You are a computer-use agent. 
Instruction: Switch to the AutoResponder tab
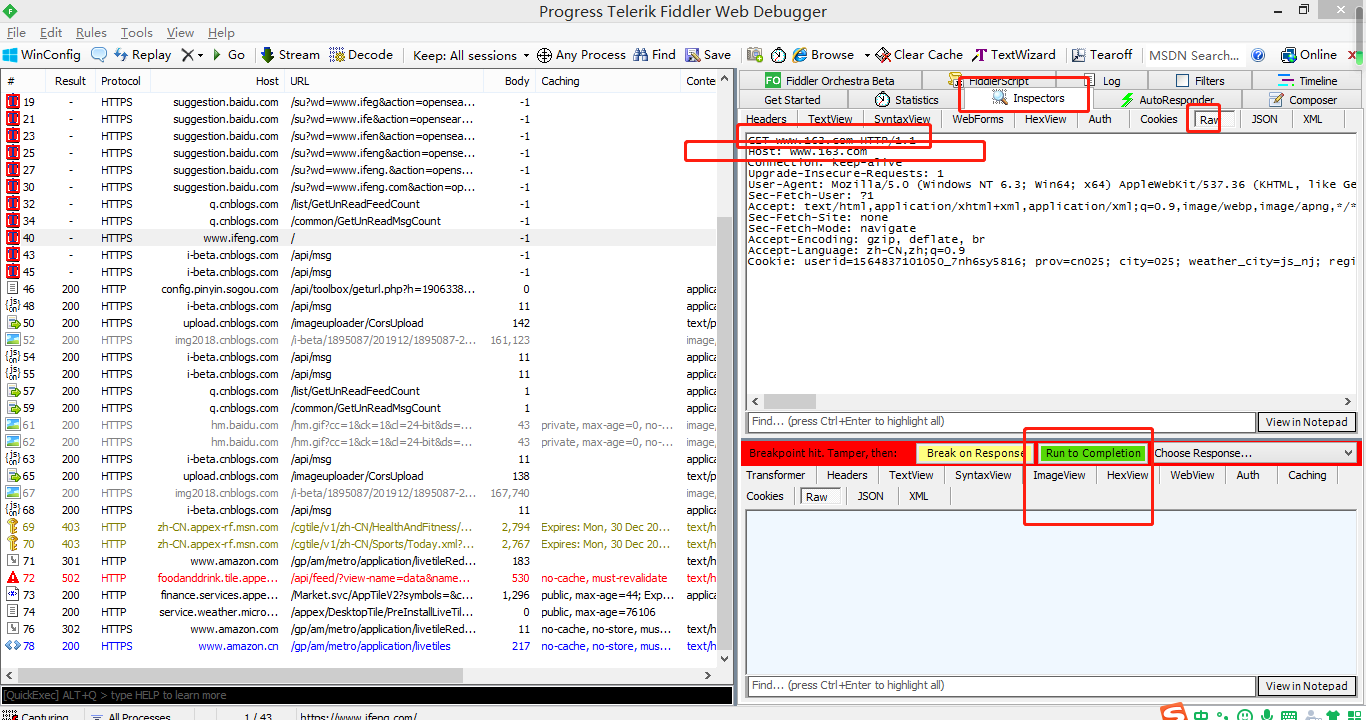coord(1168,100)
